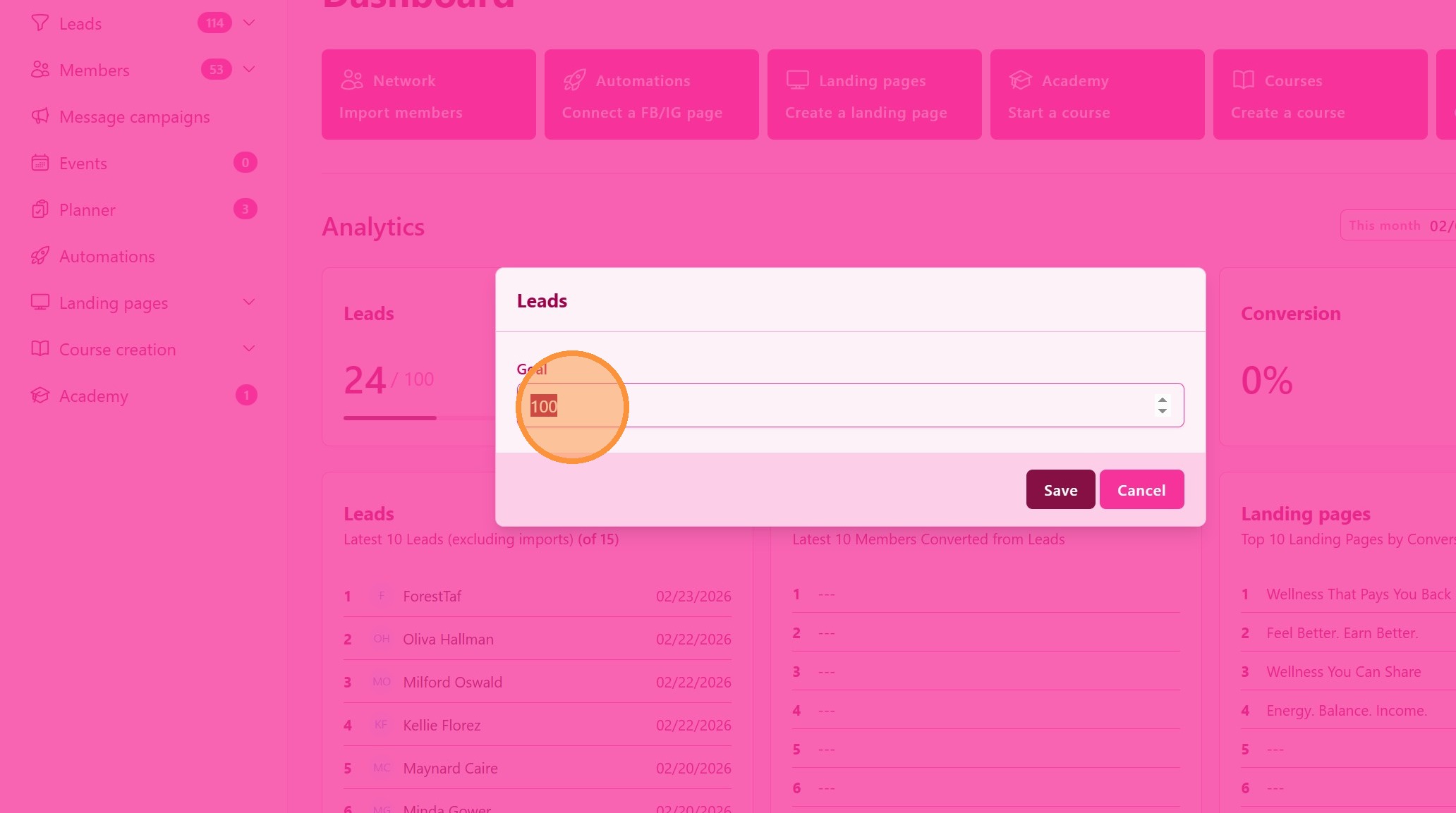Click the Events calendar icon
Image resolution: width=1456 pixels, height=813 pixels.
coord(40,163)
